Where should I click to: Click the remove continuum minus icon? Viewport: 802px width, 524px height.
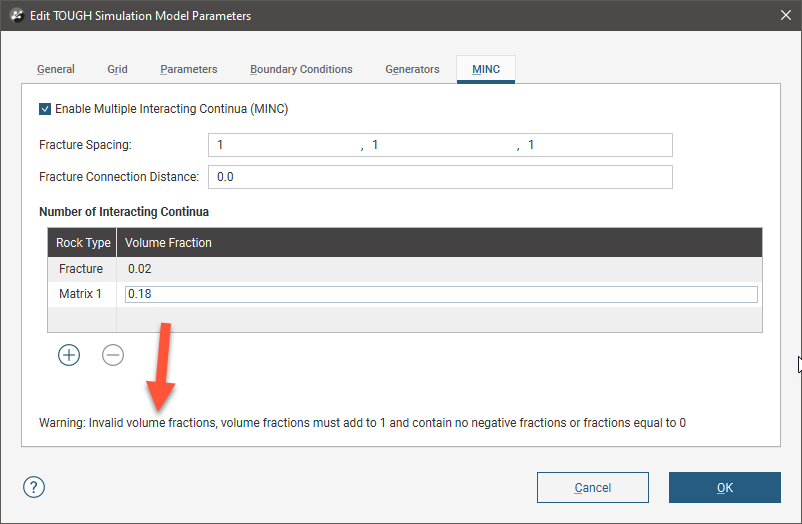113,355
